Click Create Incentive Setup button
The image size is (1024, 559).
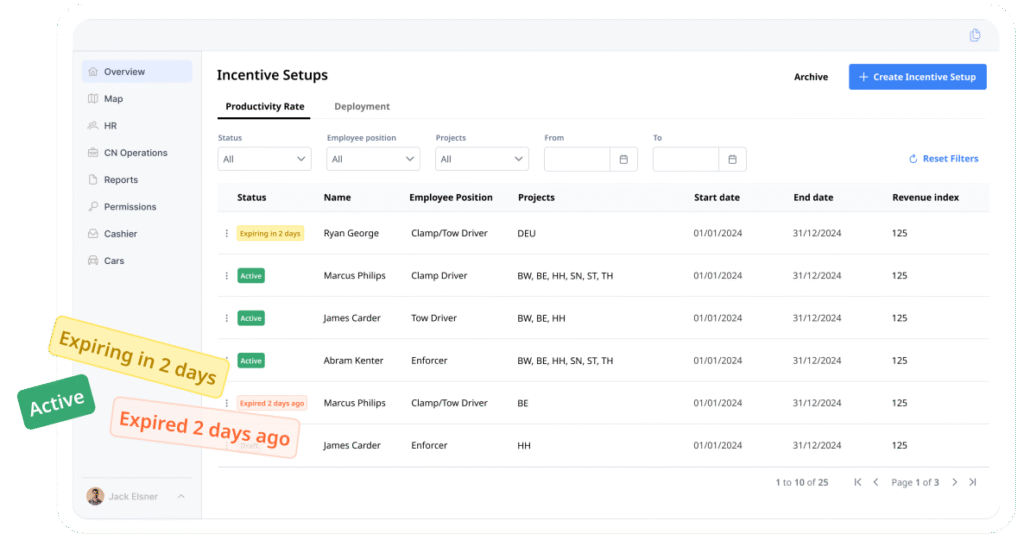pos(917,77)
